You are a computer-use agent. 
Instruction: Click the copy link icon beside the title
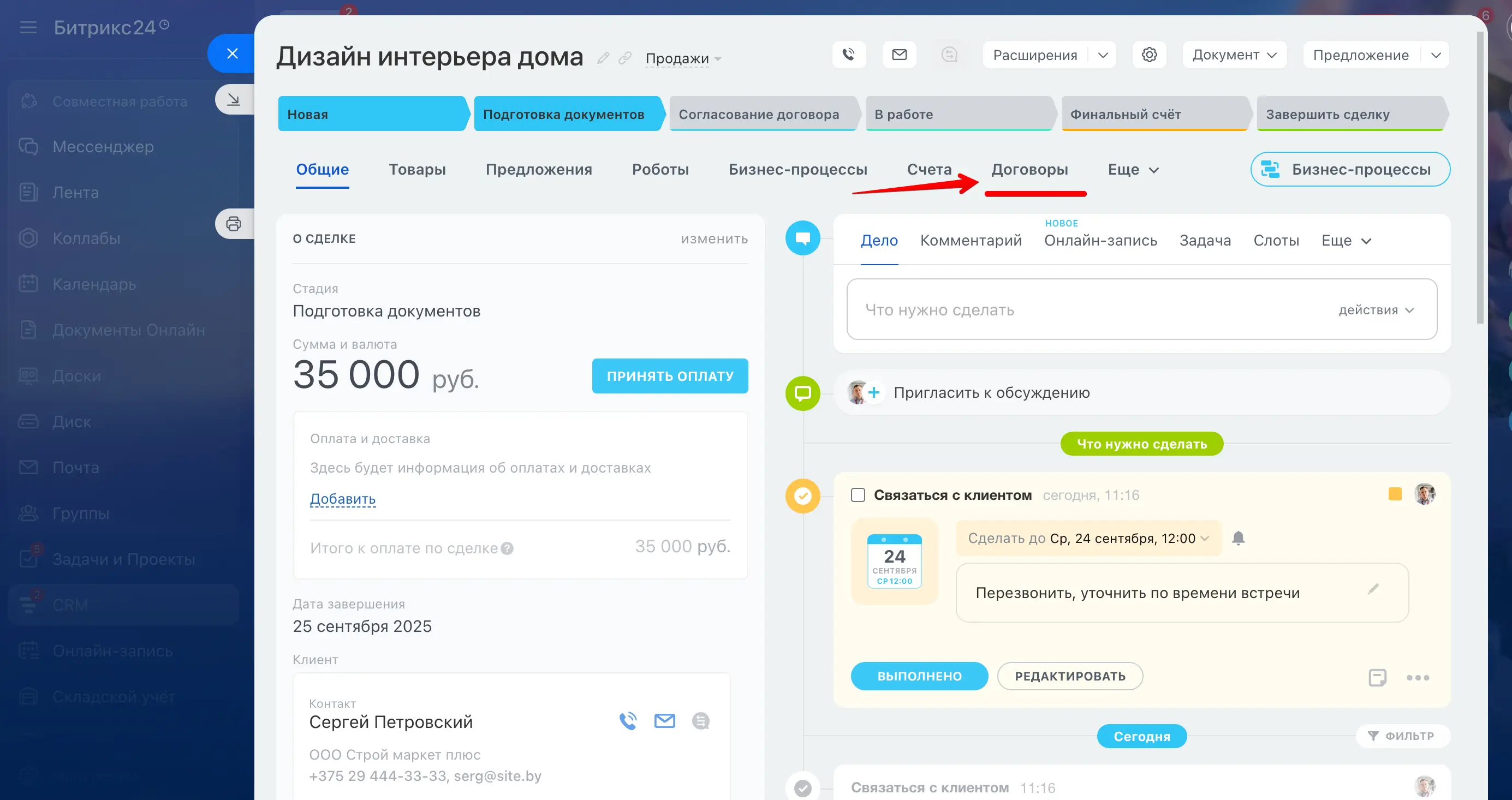(x=625, y=58)
